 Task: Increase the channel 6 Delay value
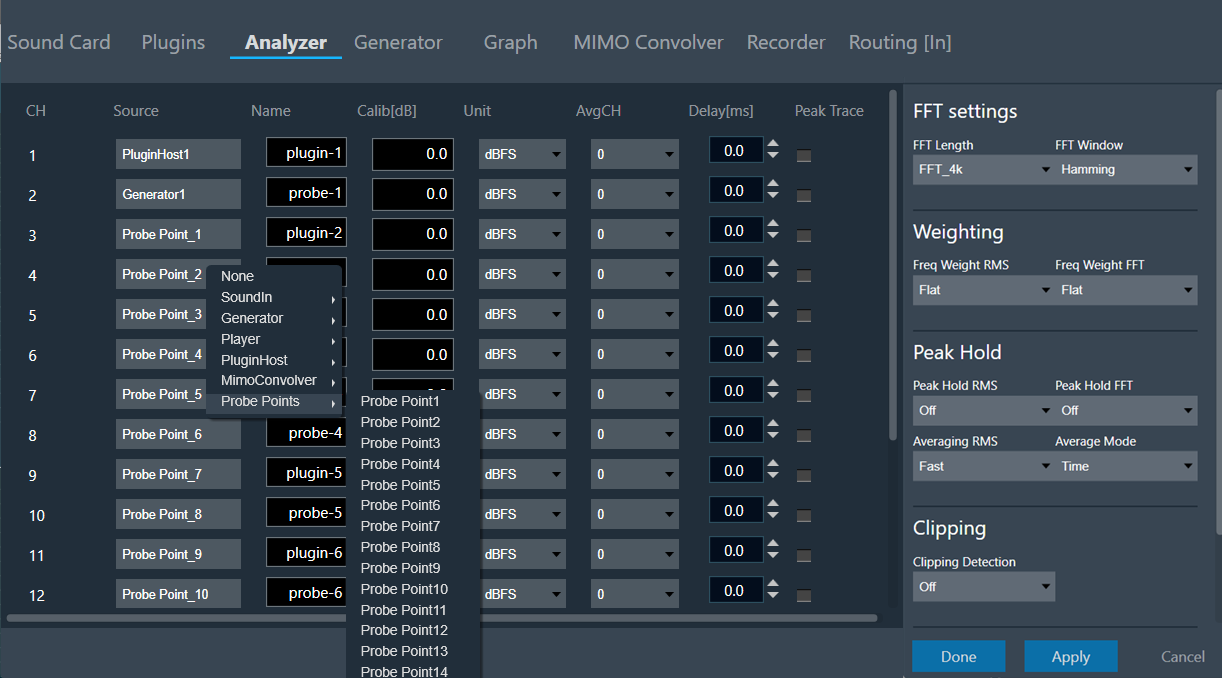point(773,344)
